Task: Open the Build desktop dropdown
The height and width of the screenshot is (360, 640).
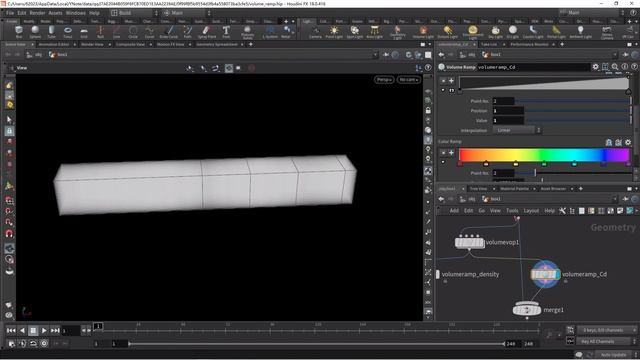Action: pos(134,13)
